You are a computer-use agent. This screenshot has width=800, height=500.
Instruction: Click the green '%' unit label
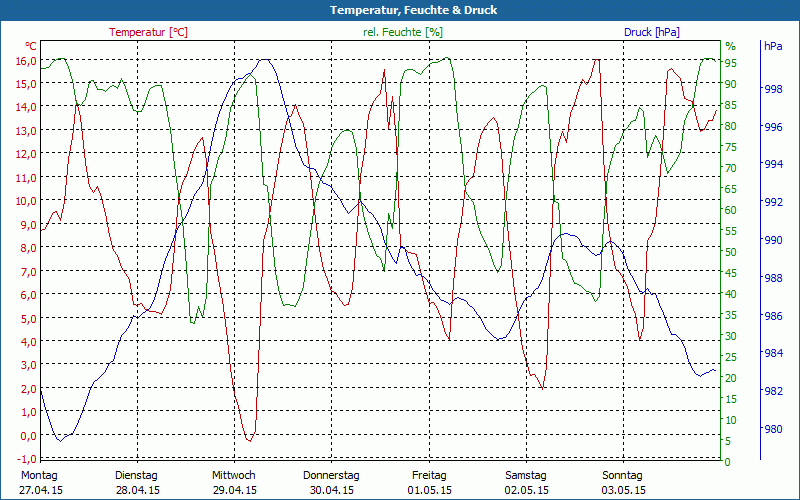731,46
